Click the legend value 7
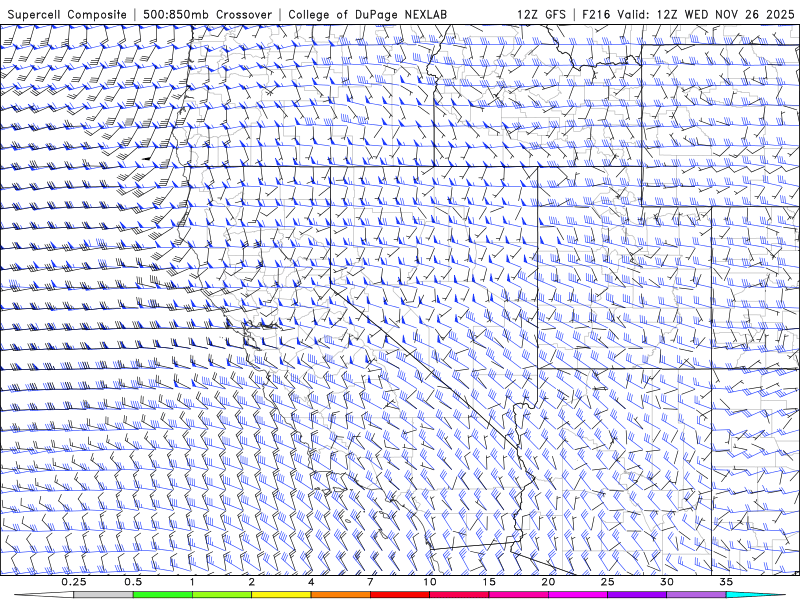800x600 pixels. point(370,582)
